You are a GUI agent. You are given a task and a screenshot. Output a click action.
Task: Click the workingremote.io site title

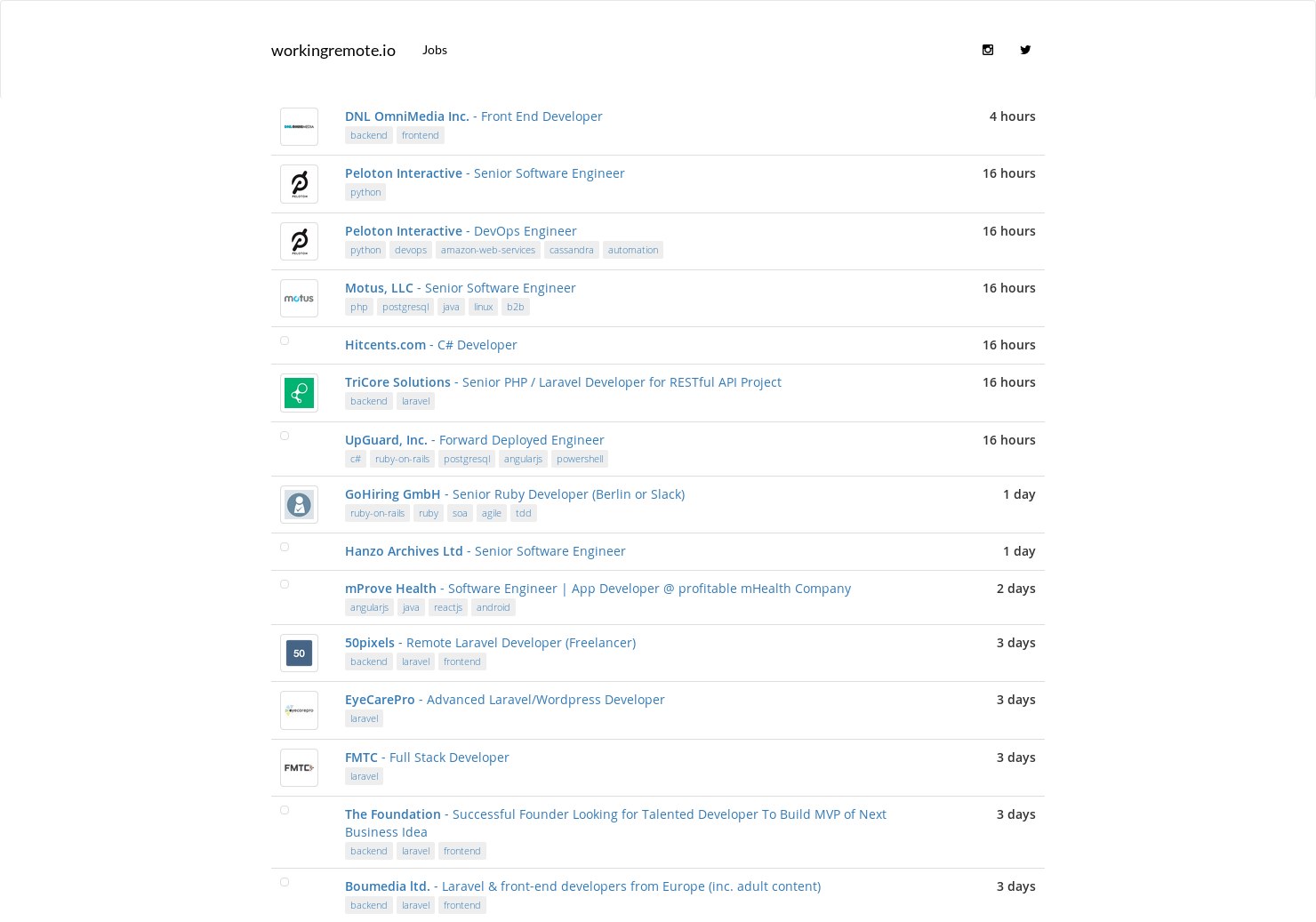click(333, 51)
